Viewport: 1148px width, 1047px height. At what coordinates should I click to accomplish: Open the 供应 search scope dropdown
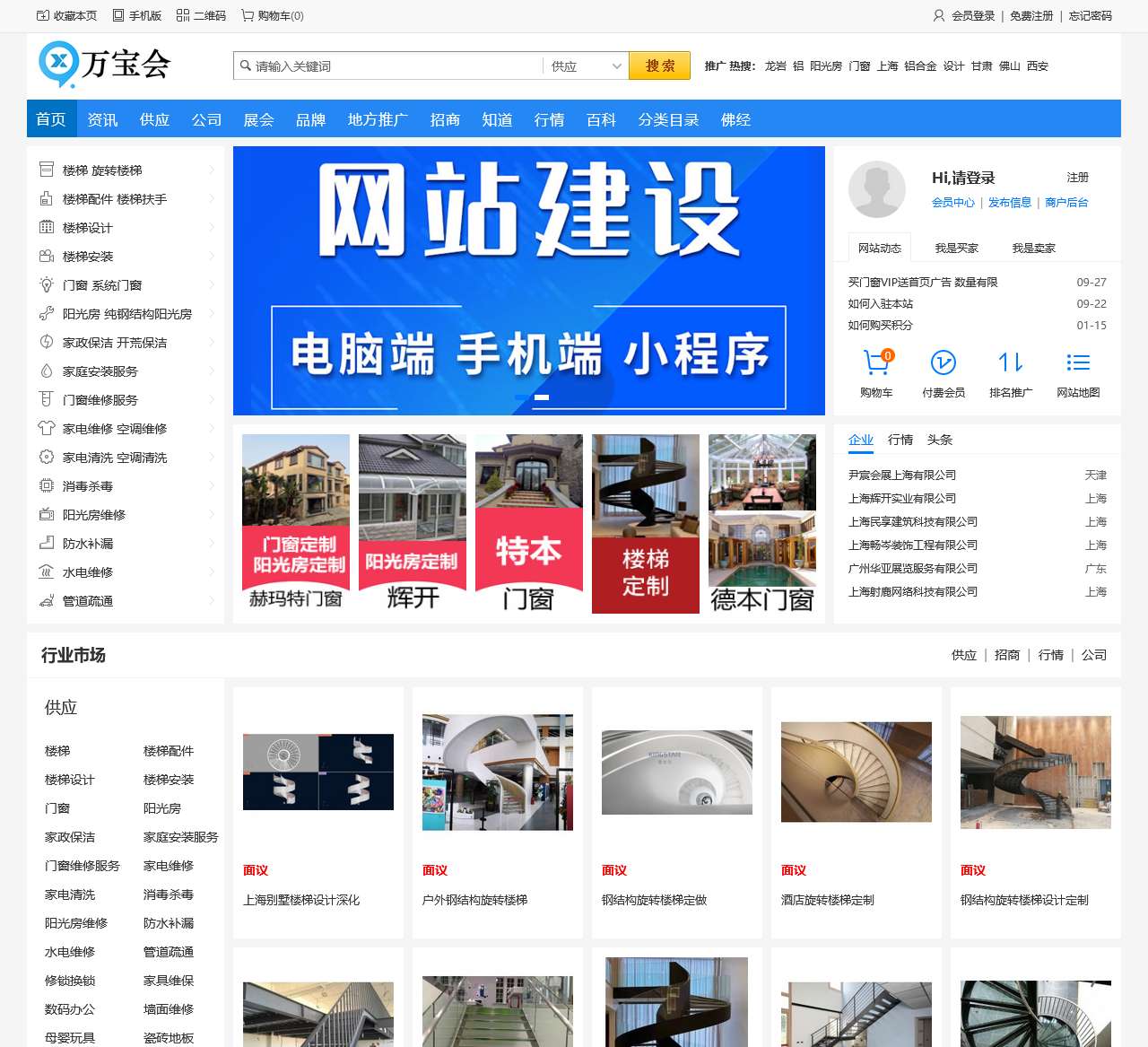[584, 65]
